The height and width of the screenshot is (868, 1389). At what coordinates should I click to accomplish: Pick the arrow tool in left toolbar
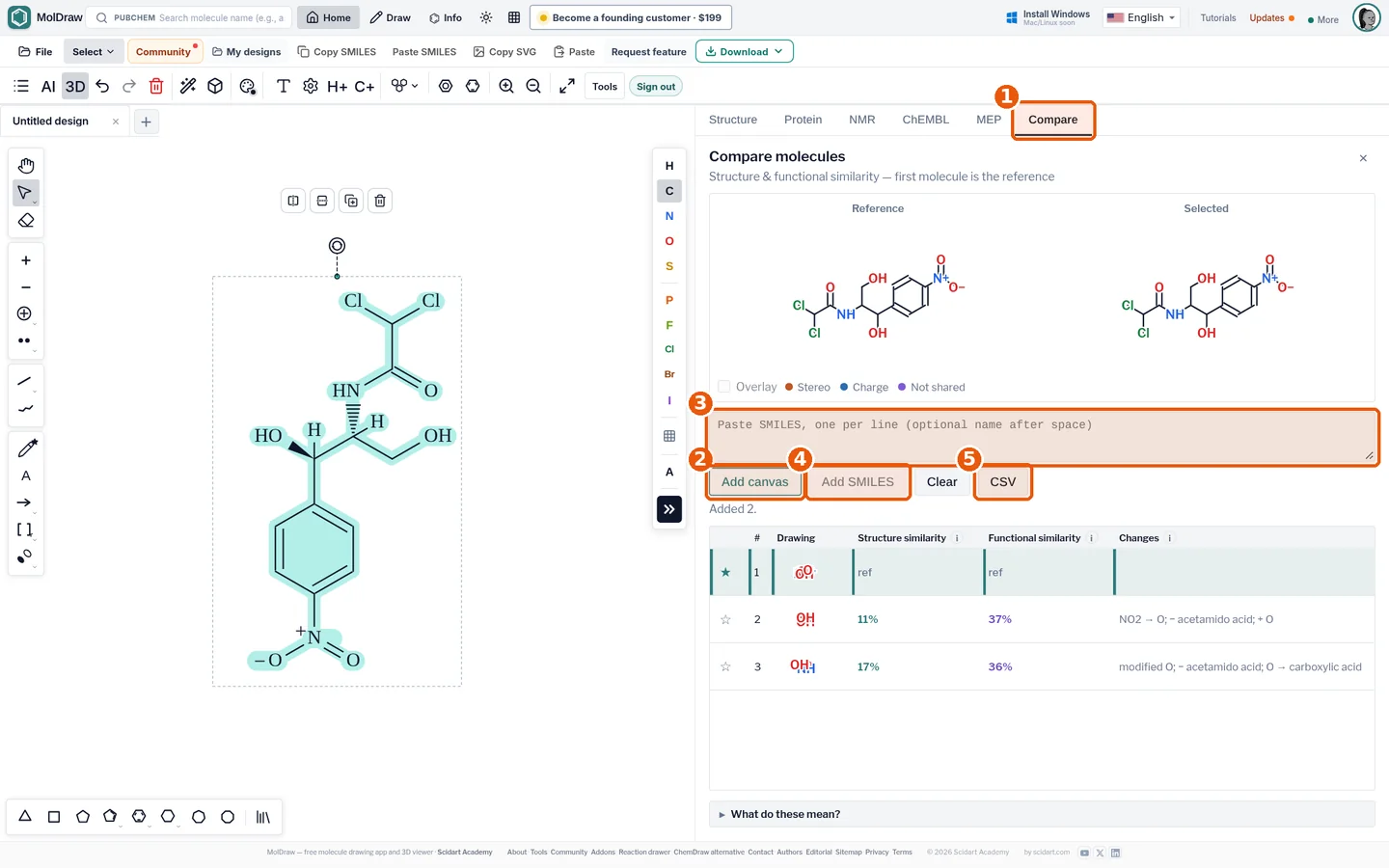(x=25, y=502)
